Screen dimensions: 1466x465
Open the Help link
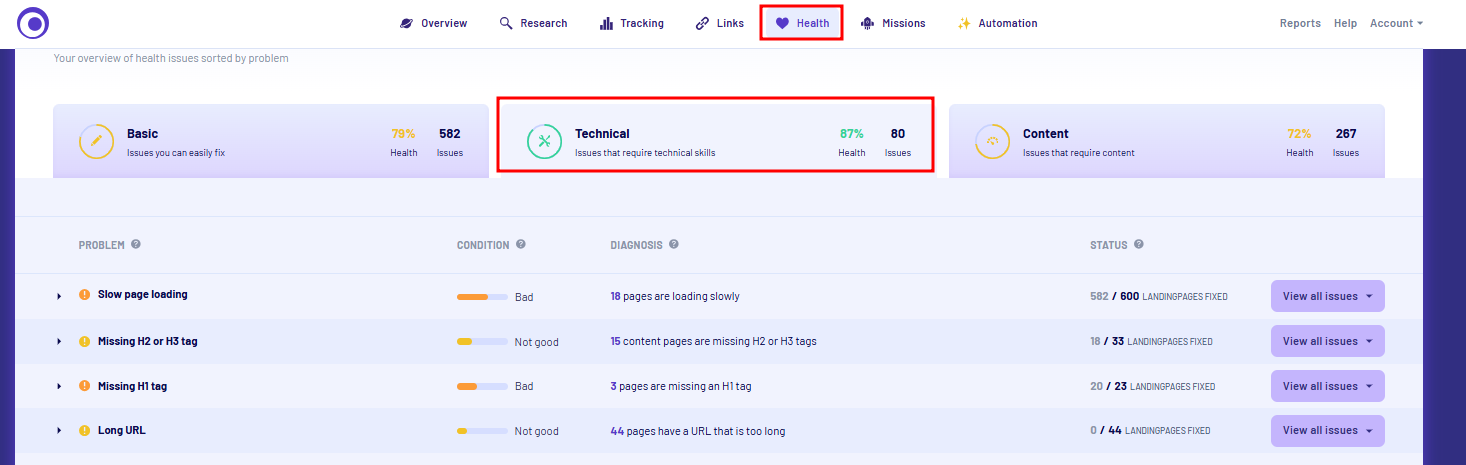1345,23
